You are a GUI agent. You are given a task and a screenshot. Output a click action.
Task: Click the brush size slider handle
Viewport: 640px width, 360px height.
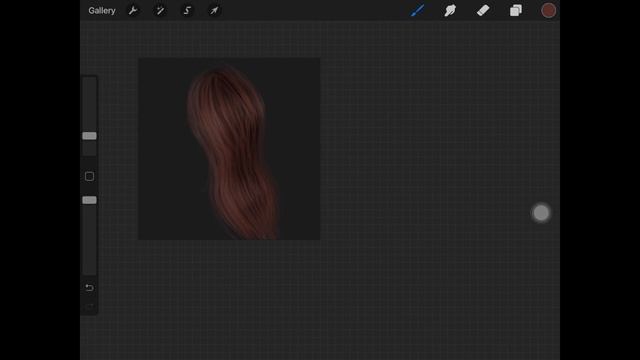[x=89, y=136]
